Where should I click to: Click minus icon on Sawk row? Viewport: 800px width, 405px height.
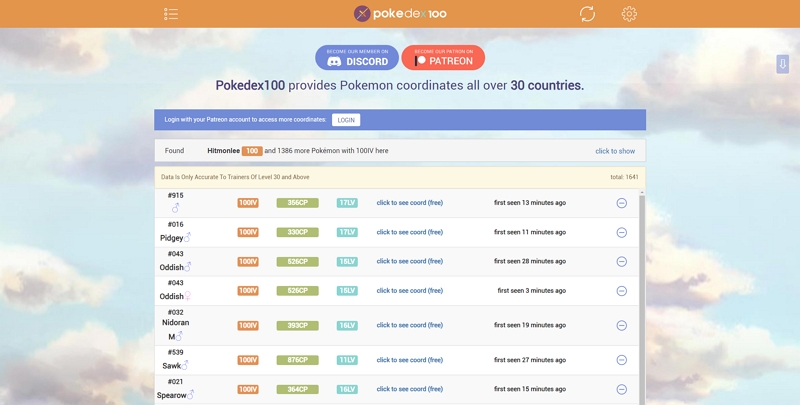pyautogui.click(x=621, y=360)
